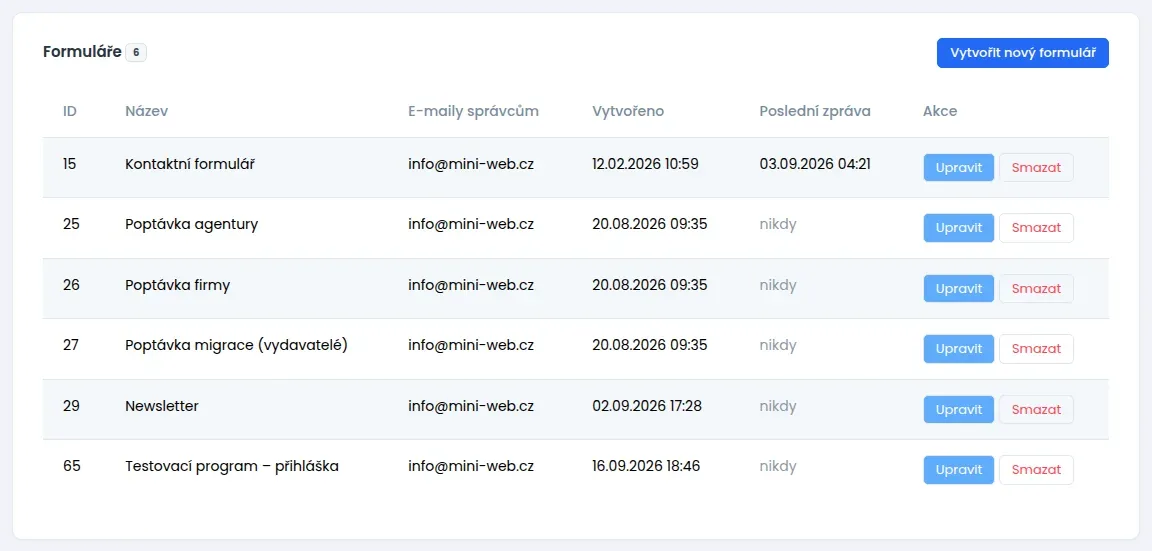
Task: Select Poptávka migrace (vydavatelé) name cell
Action: coord(236,345)
